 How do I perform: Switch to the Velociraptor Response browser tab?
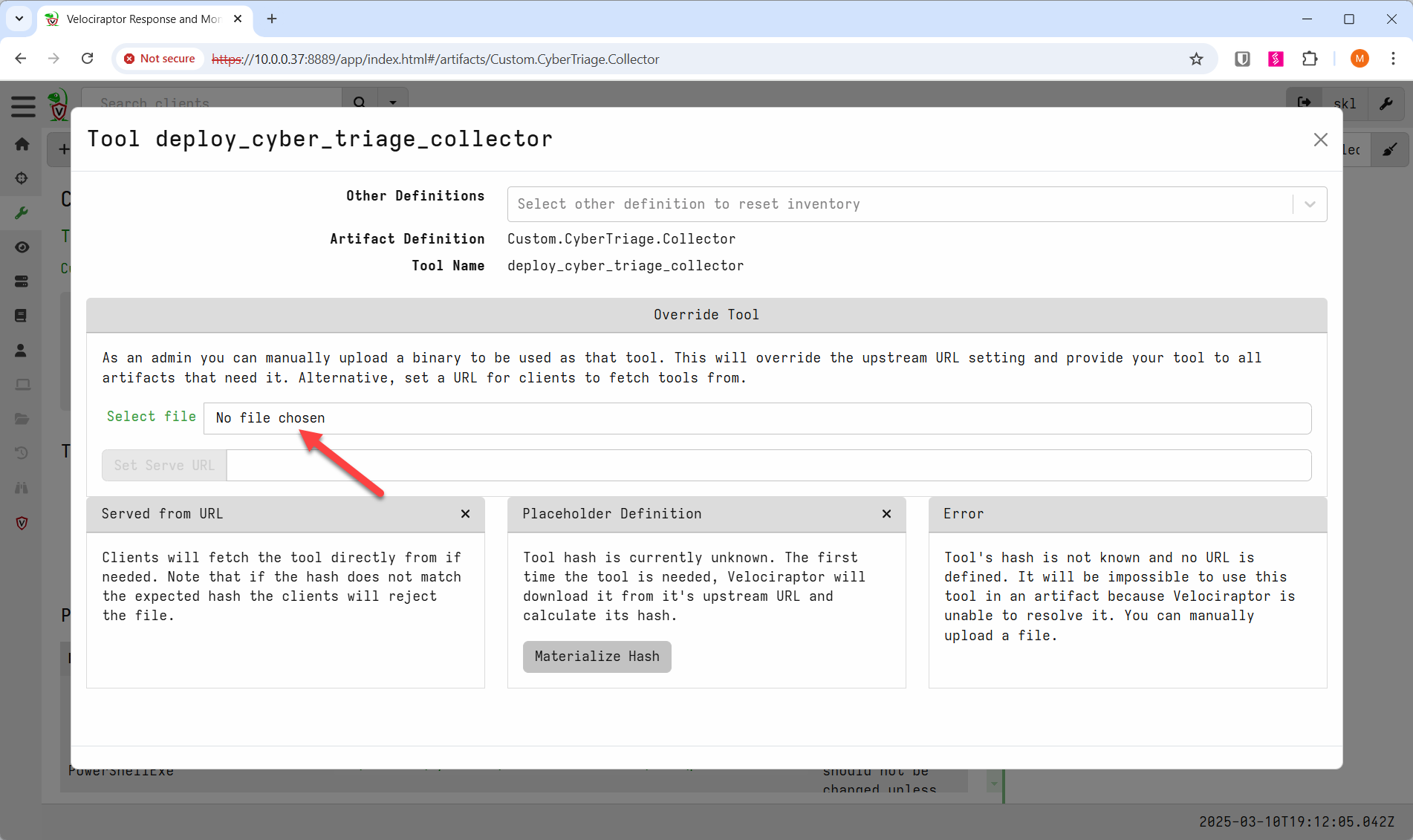click(x=134, y=19)
